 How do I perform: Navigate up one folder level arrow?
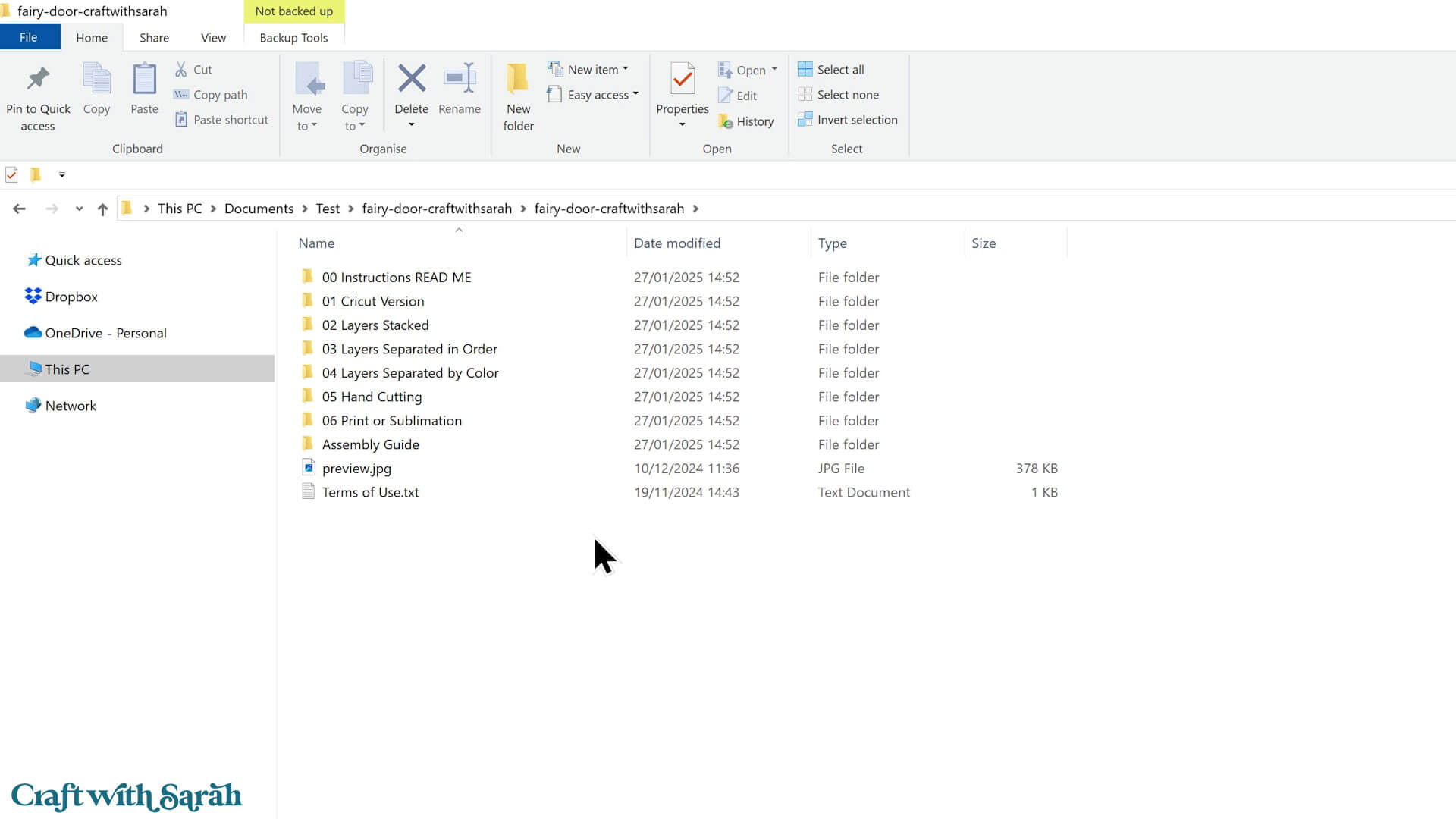pyautogui.click(x=102, y=209)
